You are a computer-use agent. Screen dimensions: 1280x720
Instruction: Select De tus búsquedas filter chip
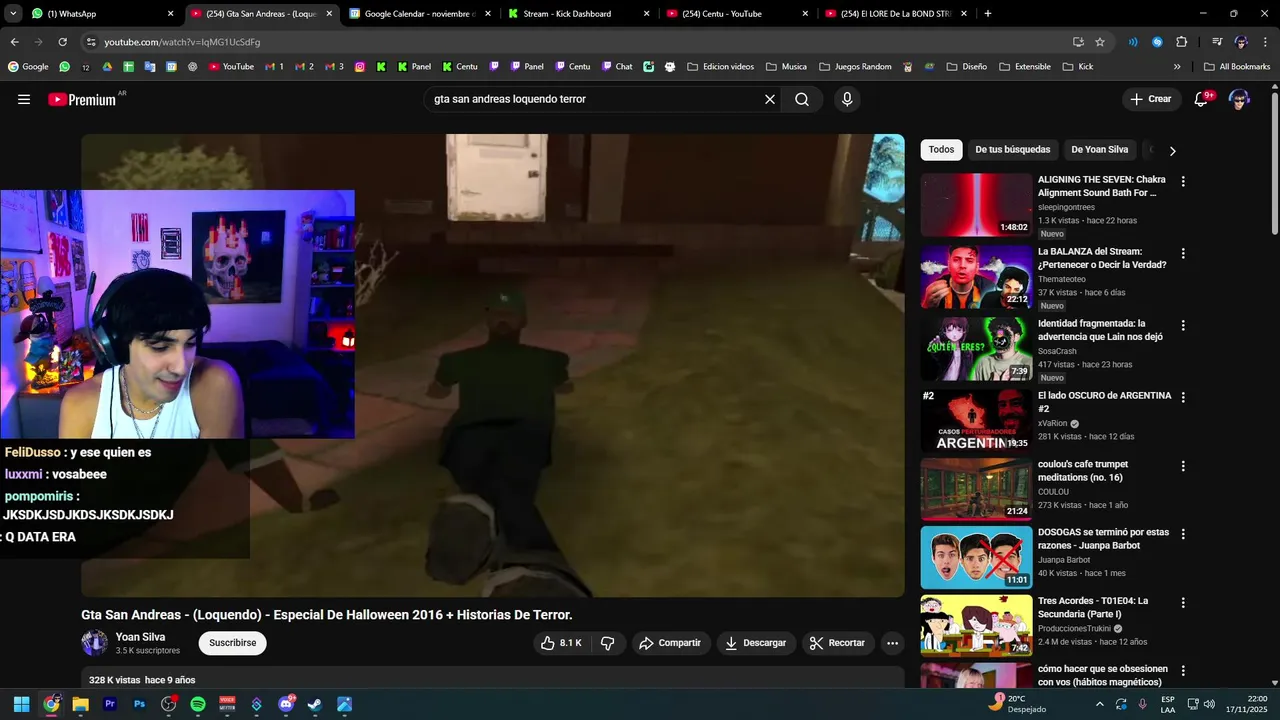pos(1013,150)
